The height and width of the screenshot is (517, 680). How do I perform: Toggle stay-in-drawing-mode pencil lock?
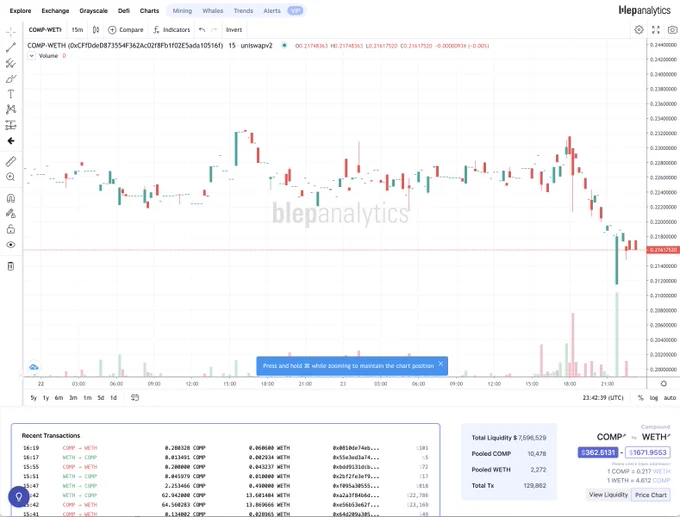[11, 213]
